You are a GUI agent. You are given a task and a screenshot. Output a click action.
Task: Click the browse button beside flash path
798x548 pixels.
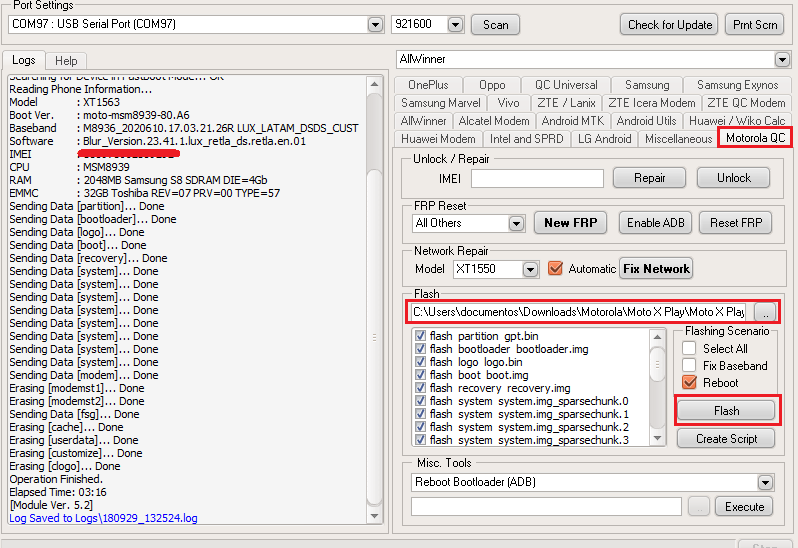tap(765, 312)
